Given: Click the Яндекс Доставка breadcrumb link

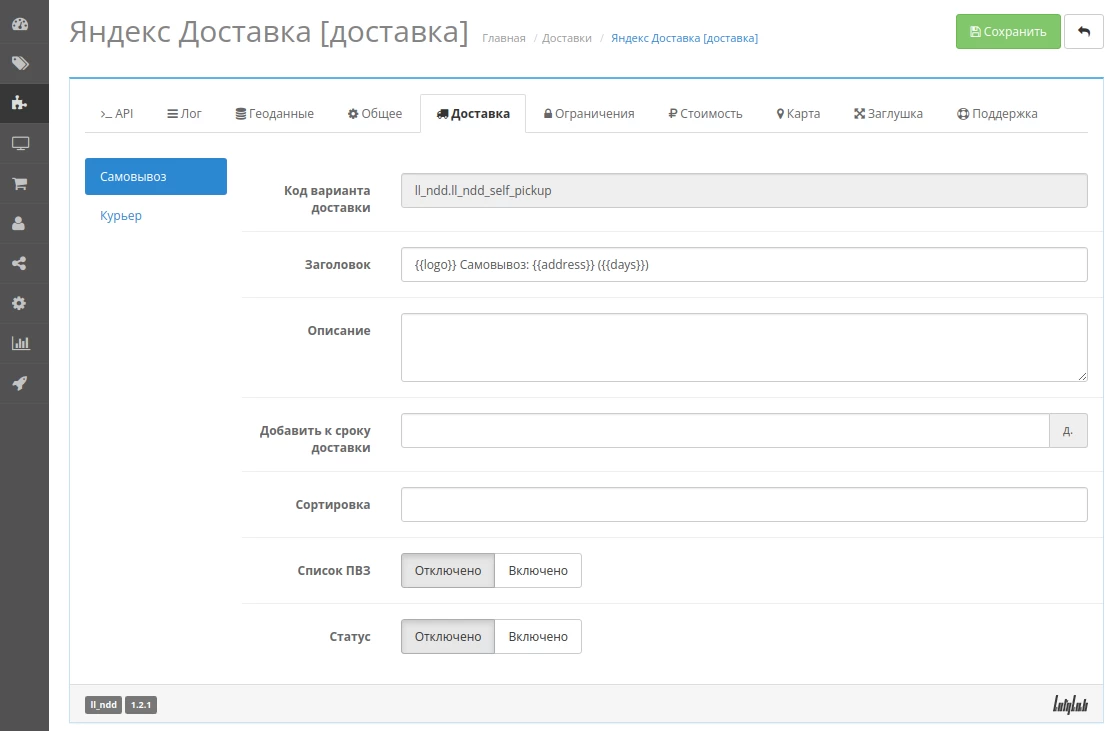Looking at the screenshot, I should (x=684, y=38).
